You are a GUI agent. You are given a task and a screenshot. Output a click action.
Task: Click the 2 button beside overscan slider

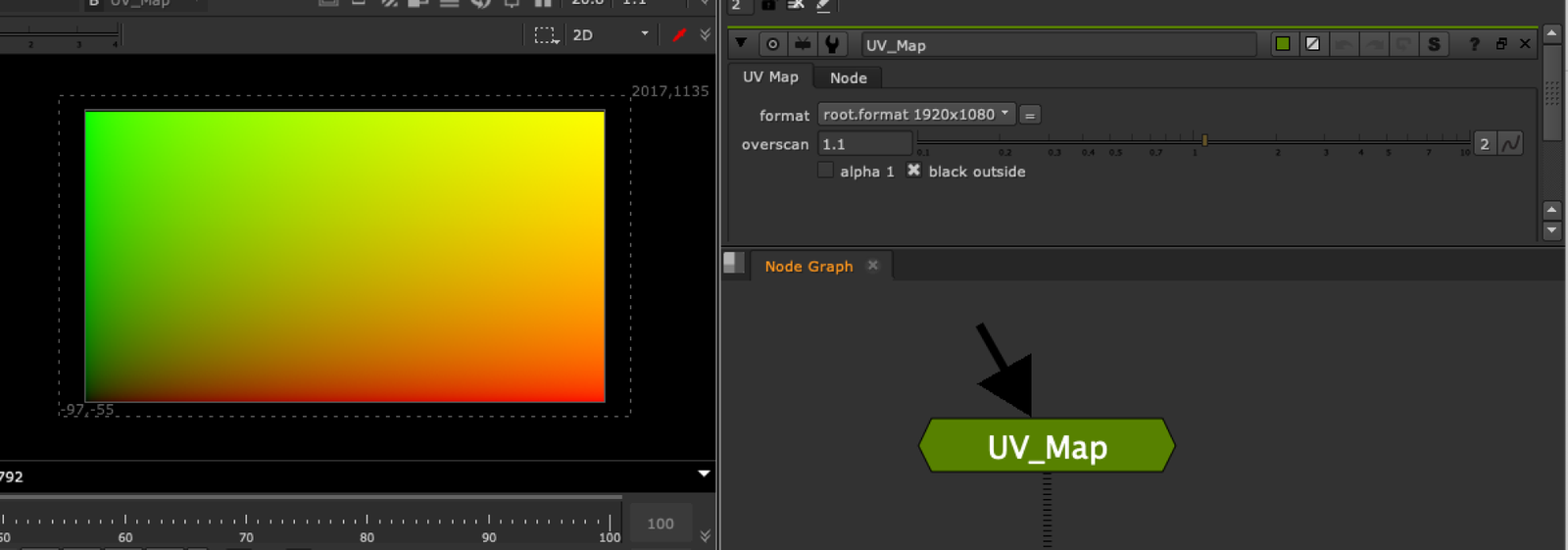tap(1485, 144)
